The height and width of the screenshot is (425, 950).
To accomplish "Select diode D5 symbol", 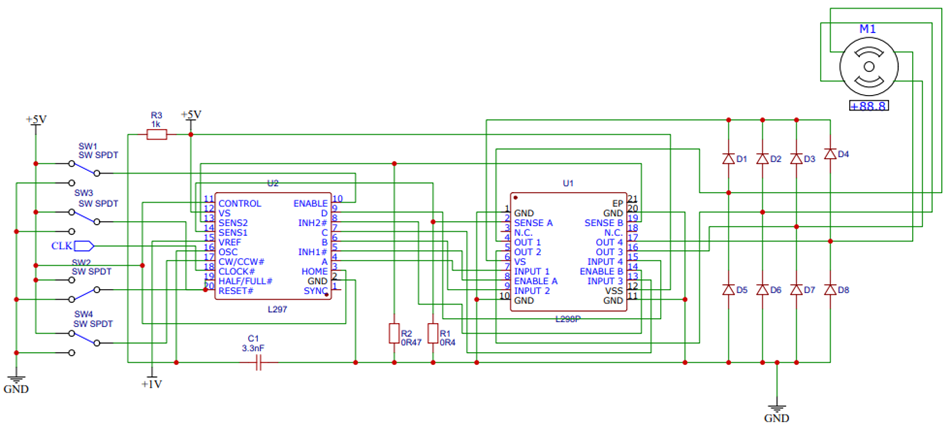I will [728, 290].
